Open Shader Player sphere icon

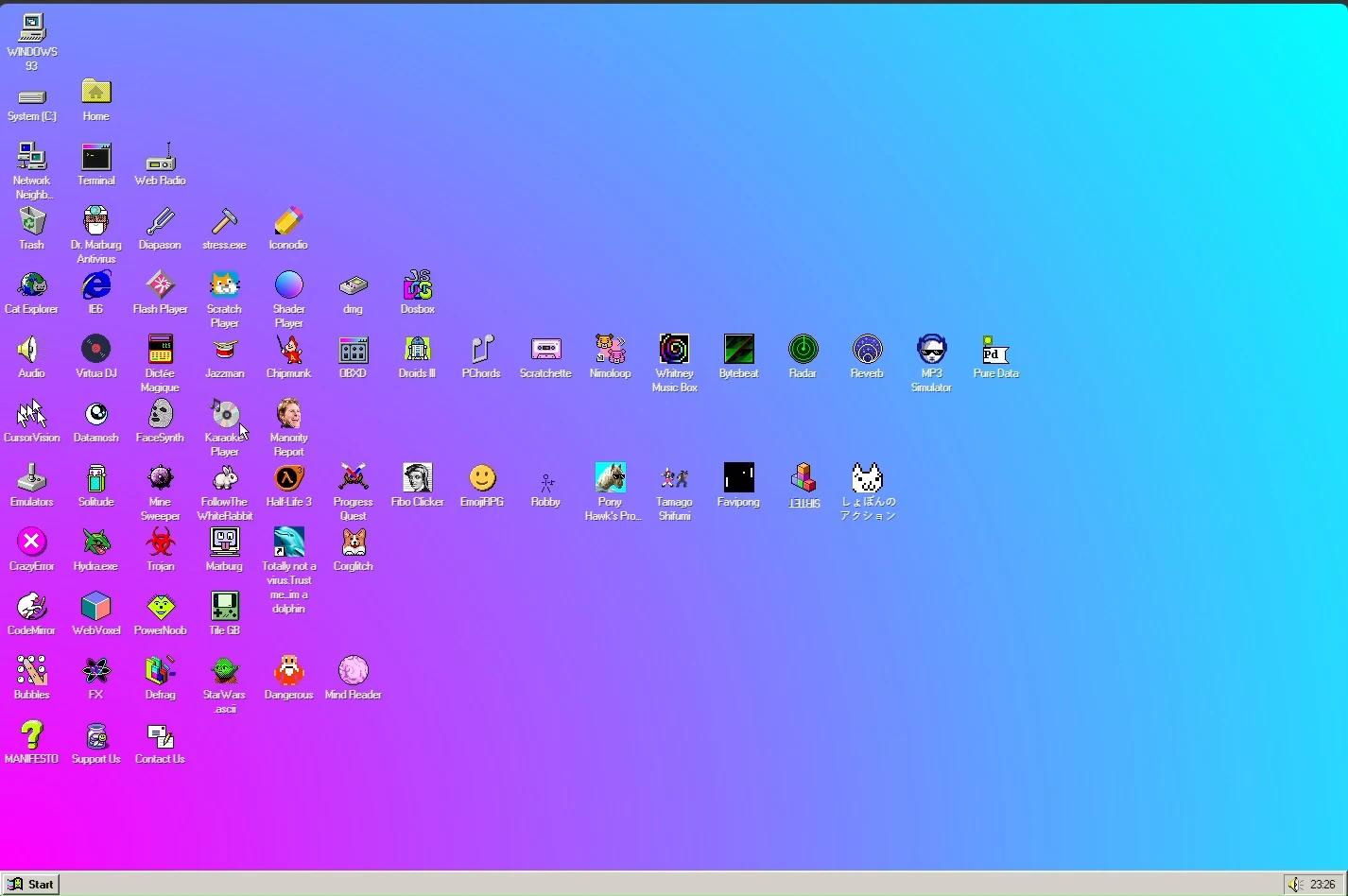pyautogui.click(x=288, y=285)
